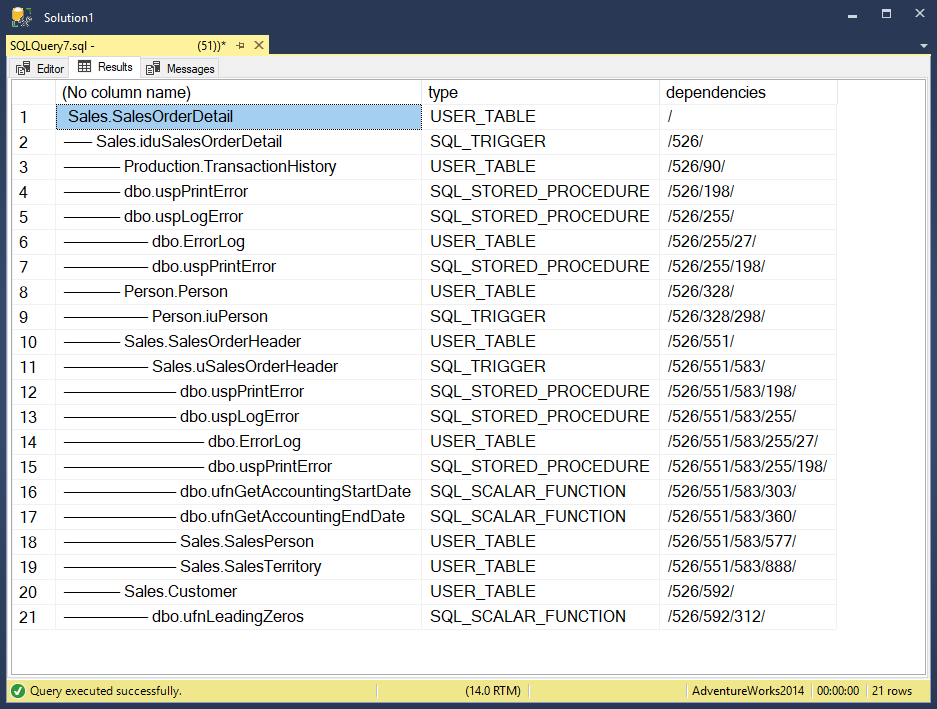Close the SQLQuery7.sql tab
This screenshot has width=937, height=709.
[x=259, y=45]
